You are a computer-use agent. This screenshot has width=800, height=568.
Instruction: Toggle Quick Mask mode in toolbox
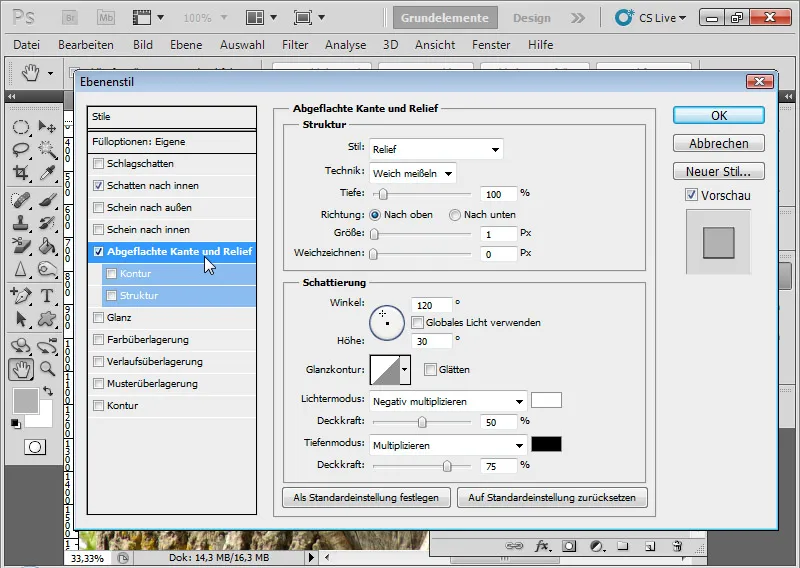[x=35, y=447]
